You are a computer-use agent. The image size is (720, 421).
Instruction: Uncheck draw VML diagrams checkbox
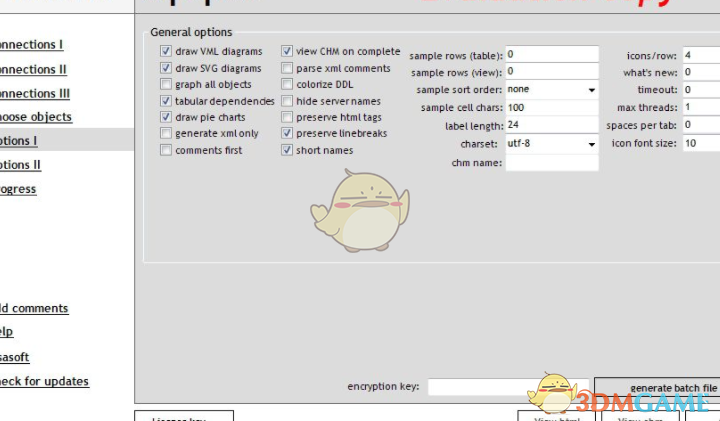click(166, 51)
